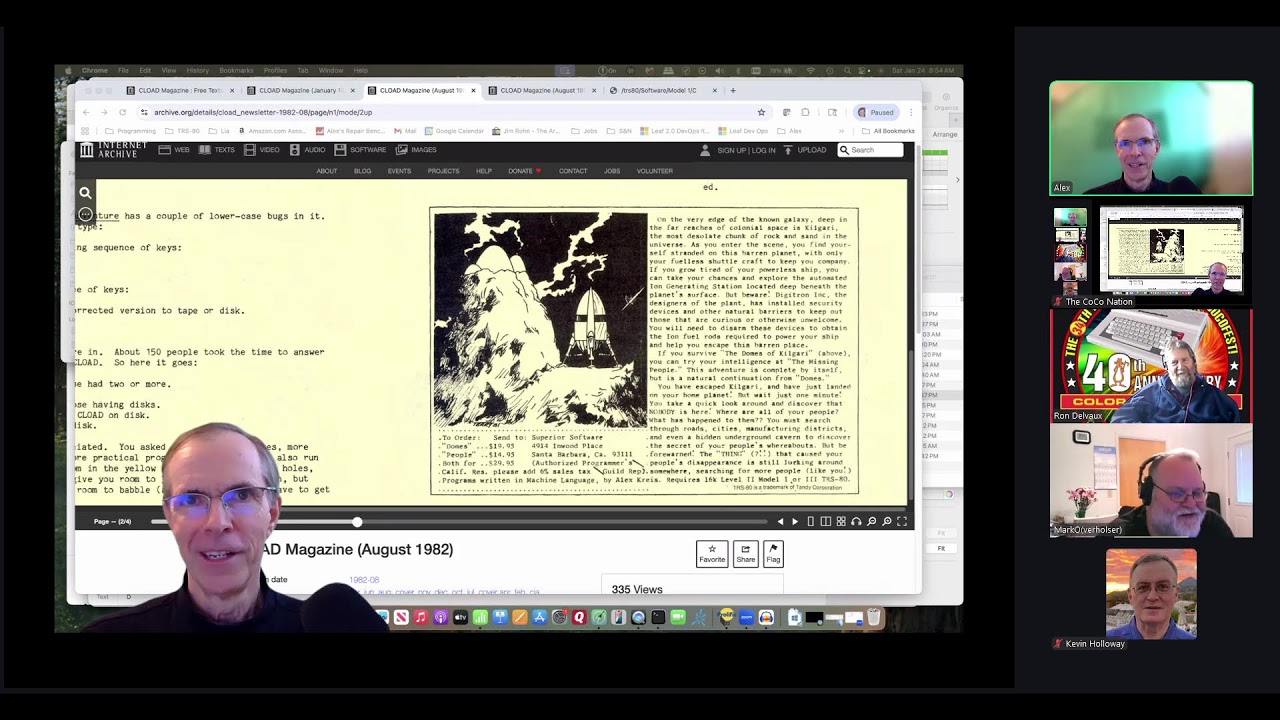The height and width of the screenshot is (720, 1280).
Task: Open the Bookmarks menu in macOS menu bar
Action: click(x=236, y=70)
